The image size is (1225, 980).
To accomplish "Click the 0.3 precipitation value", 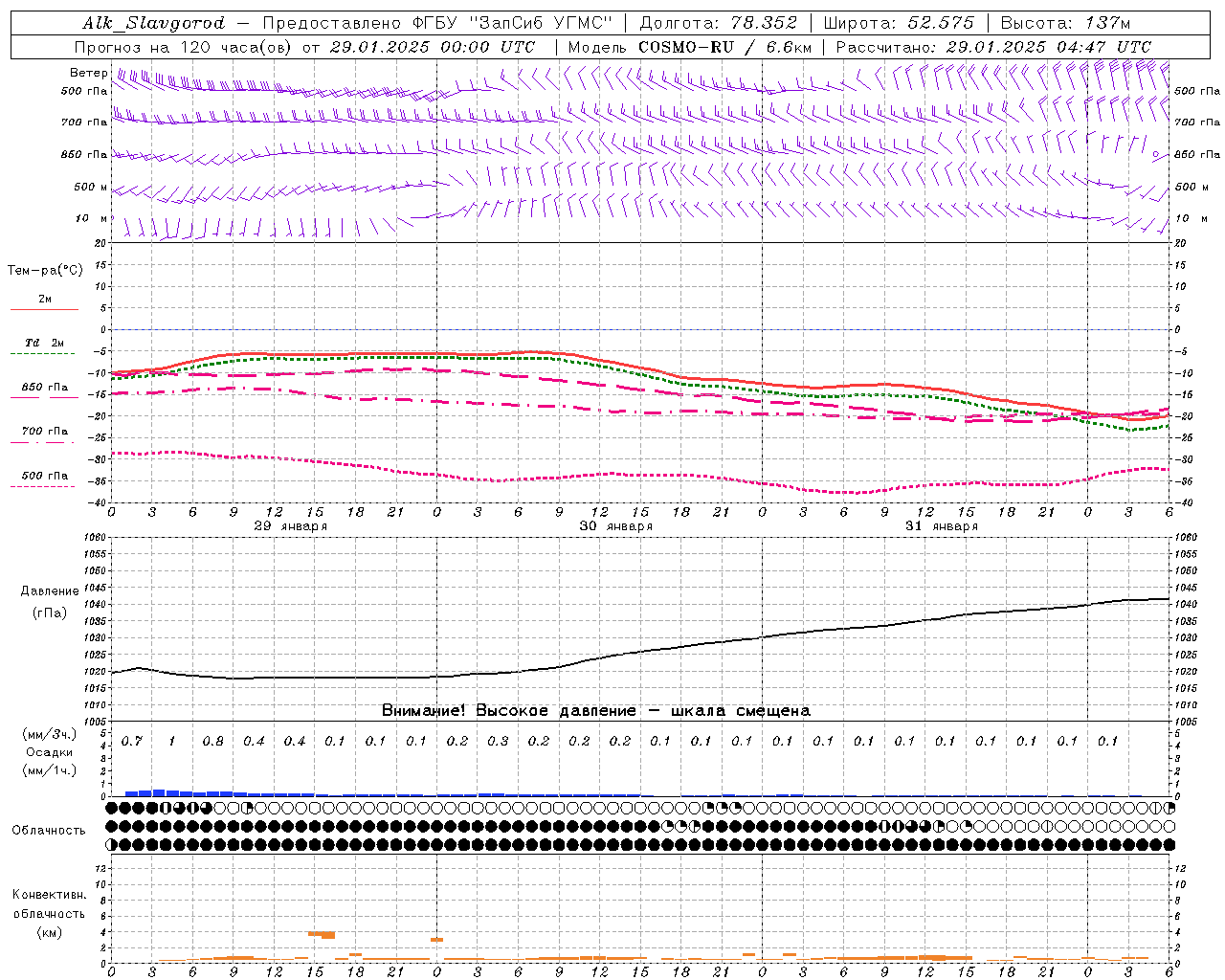I will [x=498, y=742].
